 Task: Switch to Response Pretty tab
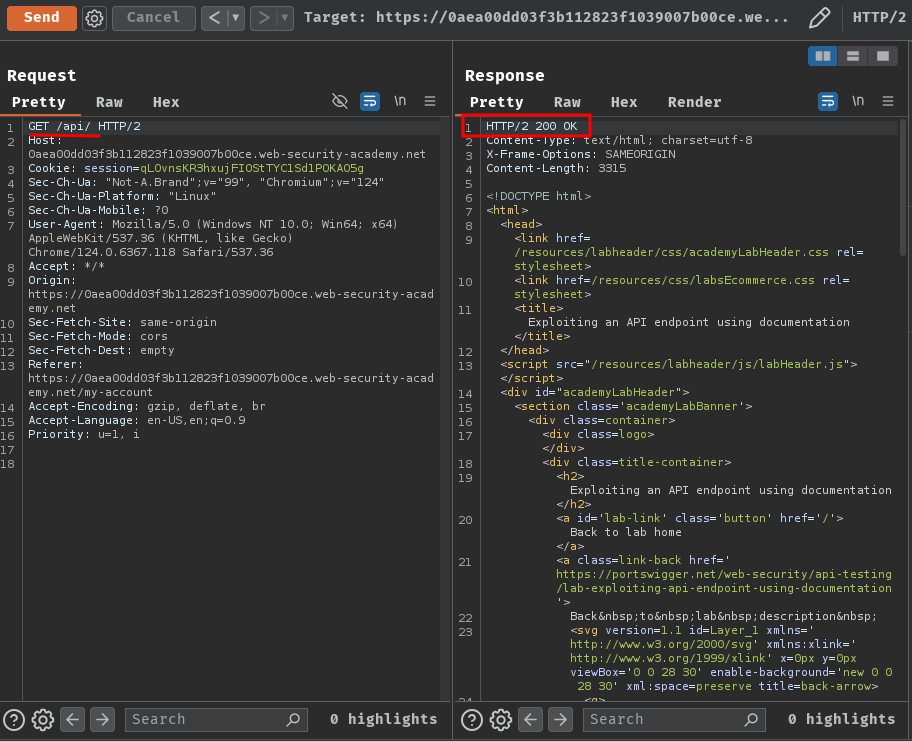[496, 102]
